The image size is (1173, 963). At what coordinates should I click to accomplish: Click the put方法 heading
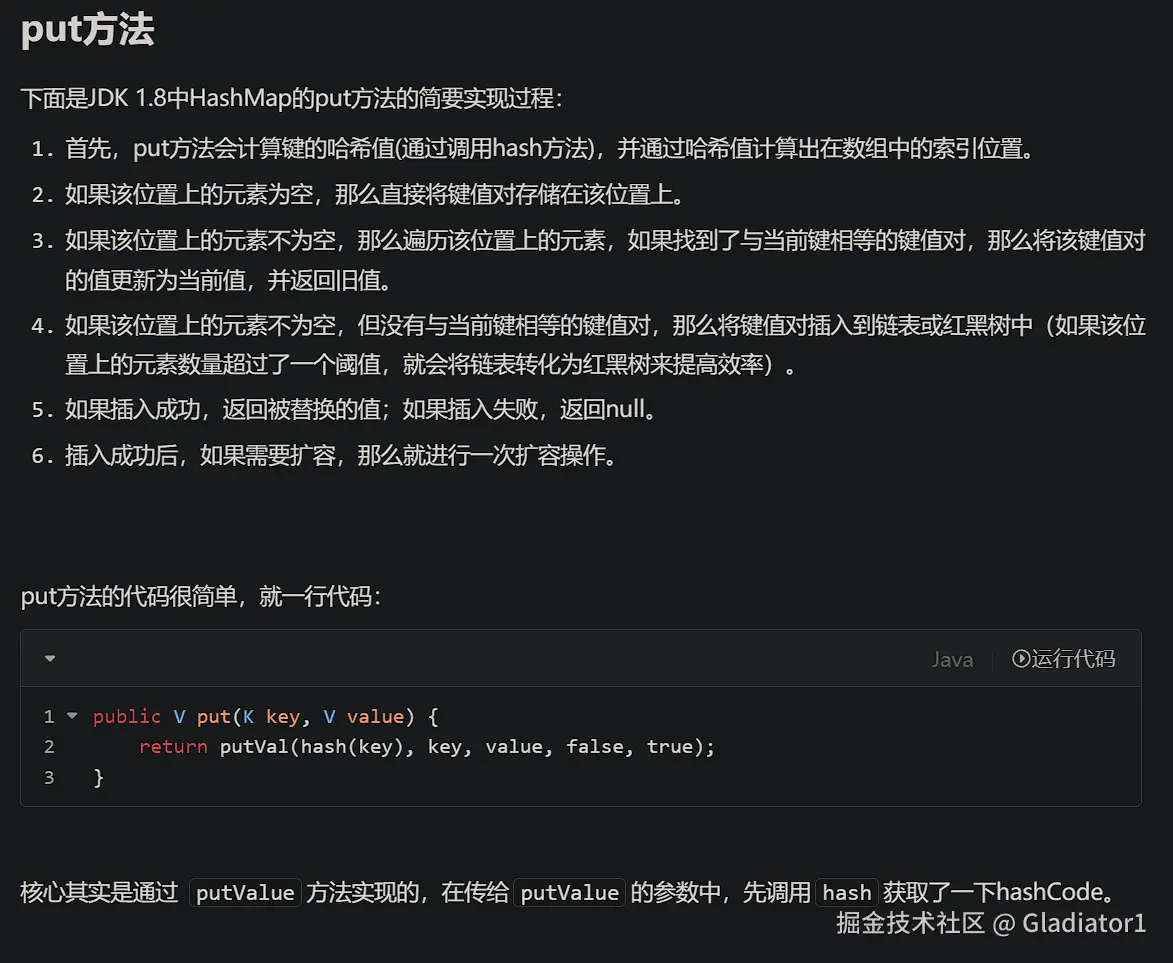88,30
